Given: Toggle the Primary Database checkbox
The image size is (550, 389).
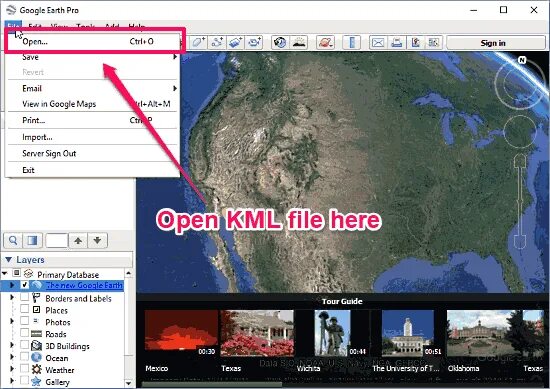Looking at the screenshot, I should [16, 273].
